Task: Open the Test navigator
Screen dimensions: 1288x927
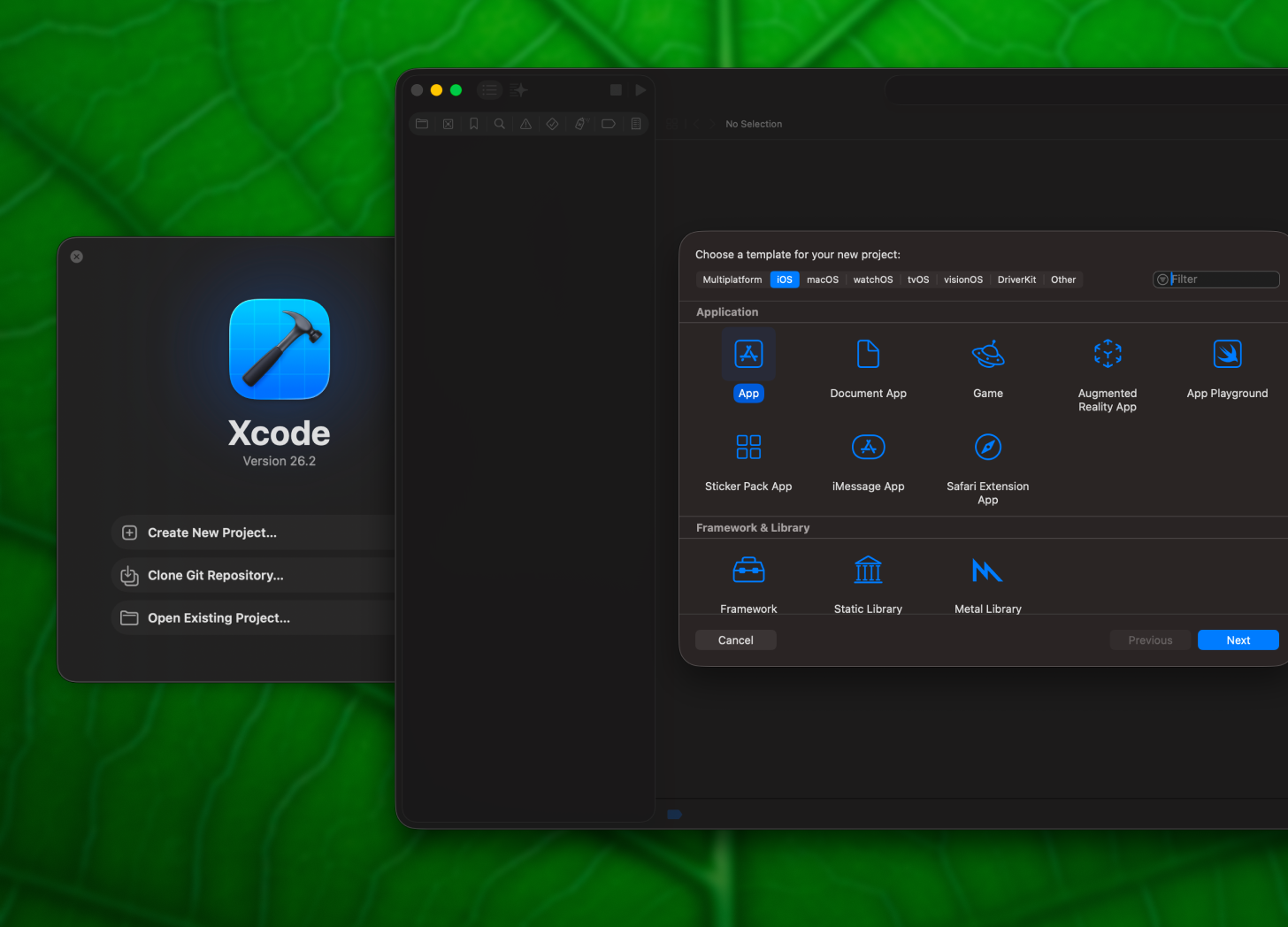Action: (552, 124)
